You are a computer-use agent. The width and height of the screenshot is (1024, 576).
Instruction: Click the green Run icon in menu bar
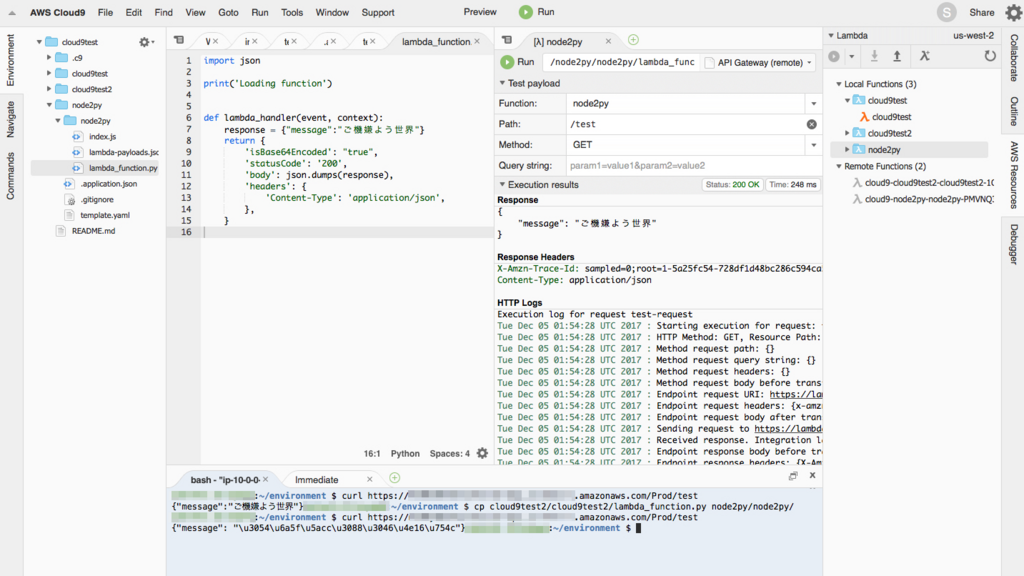(x=526, y=12)
